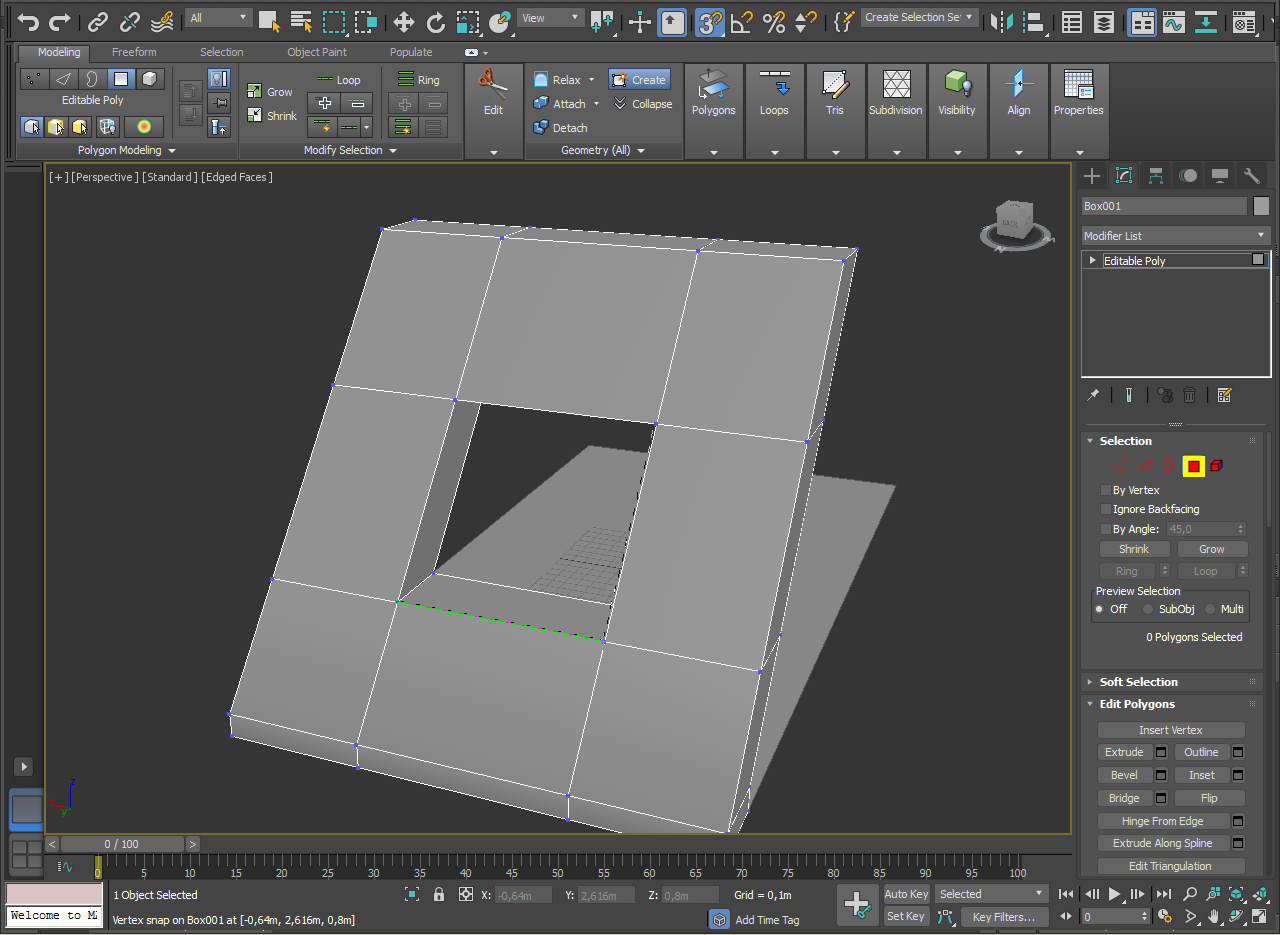
Task: Toggle the Auto Key button
Action: coord(906,894)
